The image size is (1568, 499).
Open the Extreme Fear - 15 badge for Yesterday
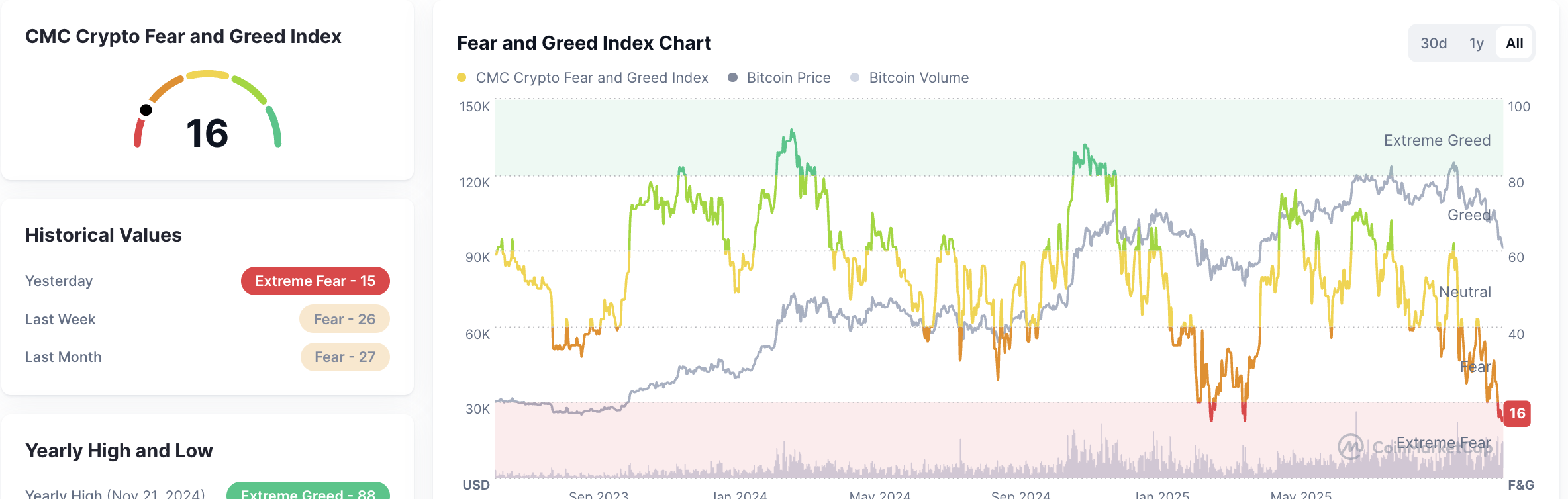click(316, 280)
